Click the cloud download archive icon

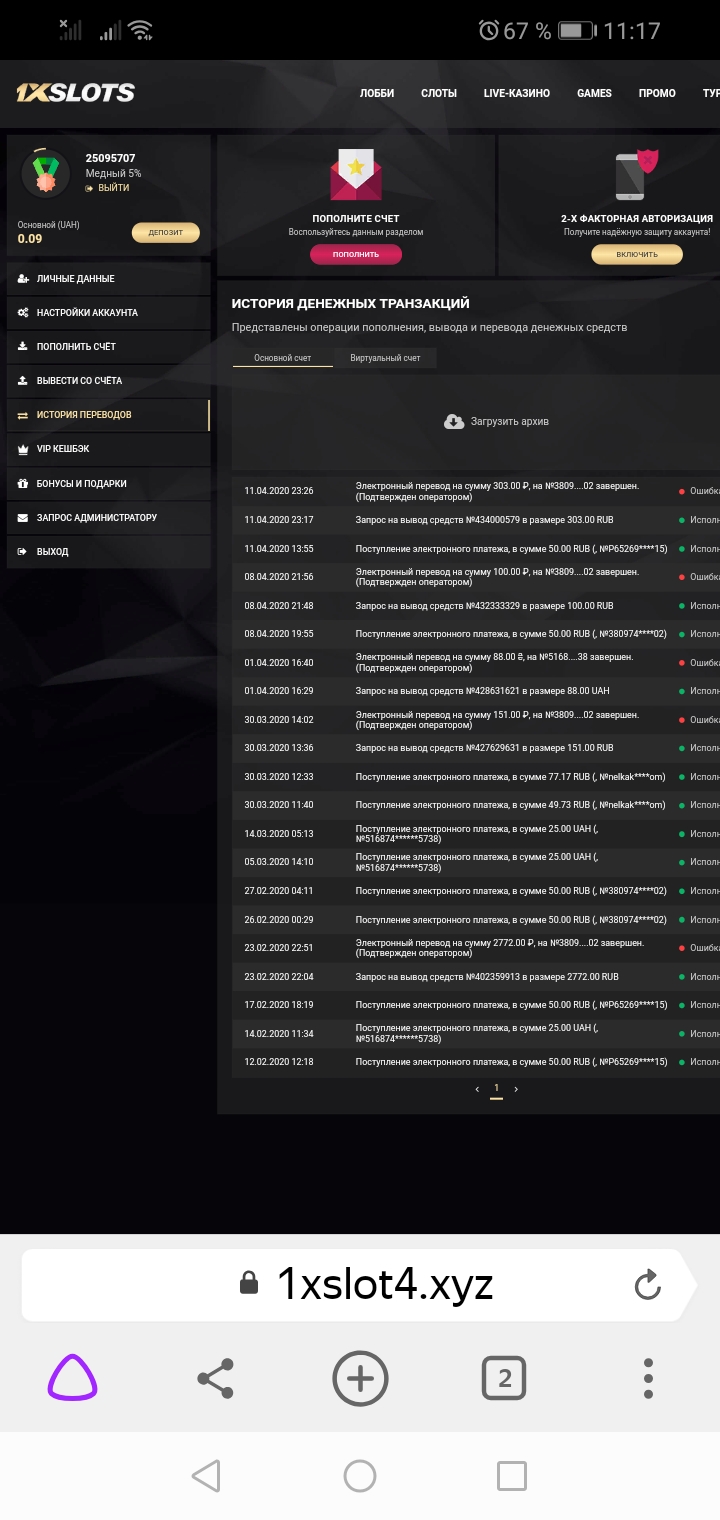[454, 422]
